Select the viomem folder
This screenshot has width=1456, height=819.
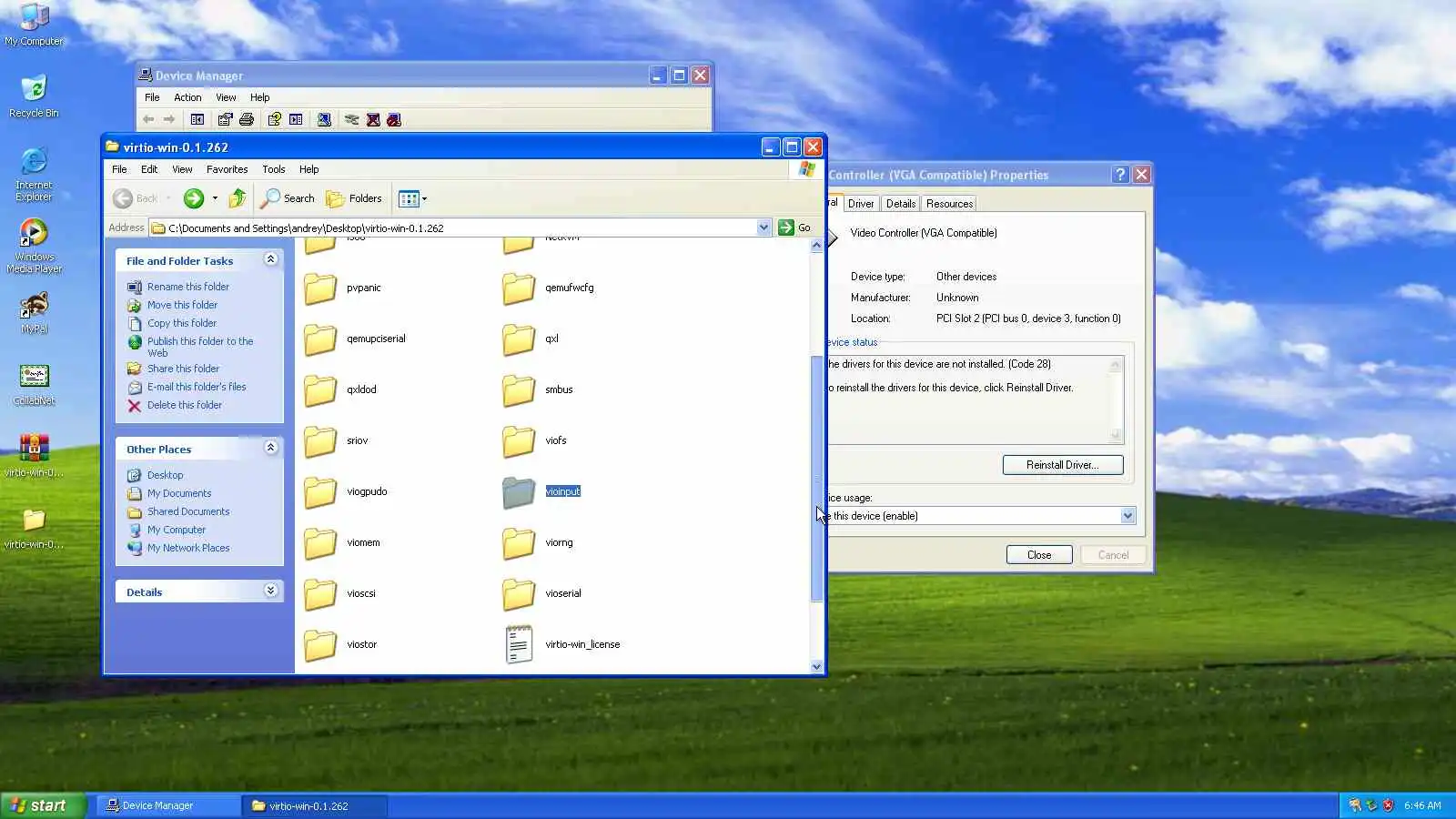pos(342,542)
